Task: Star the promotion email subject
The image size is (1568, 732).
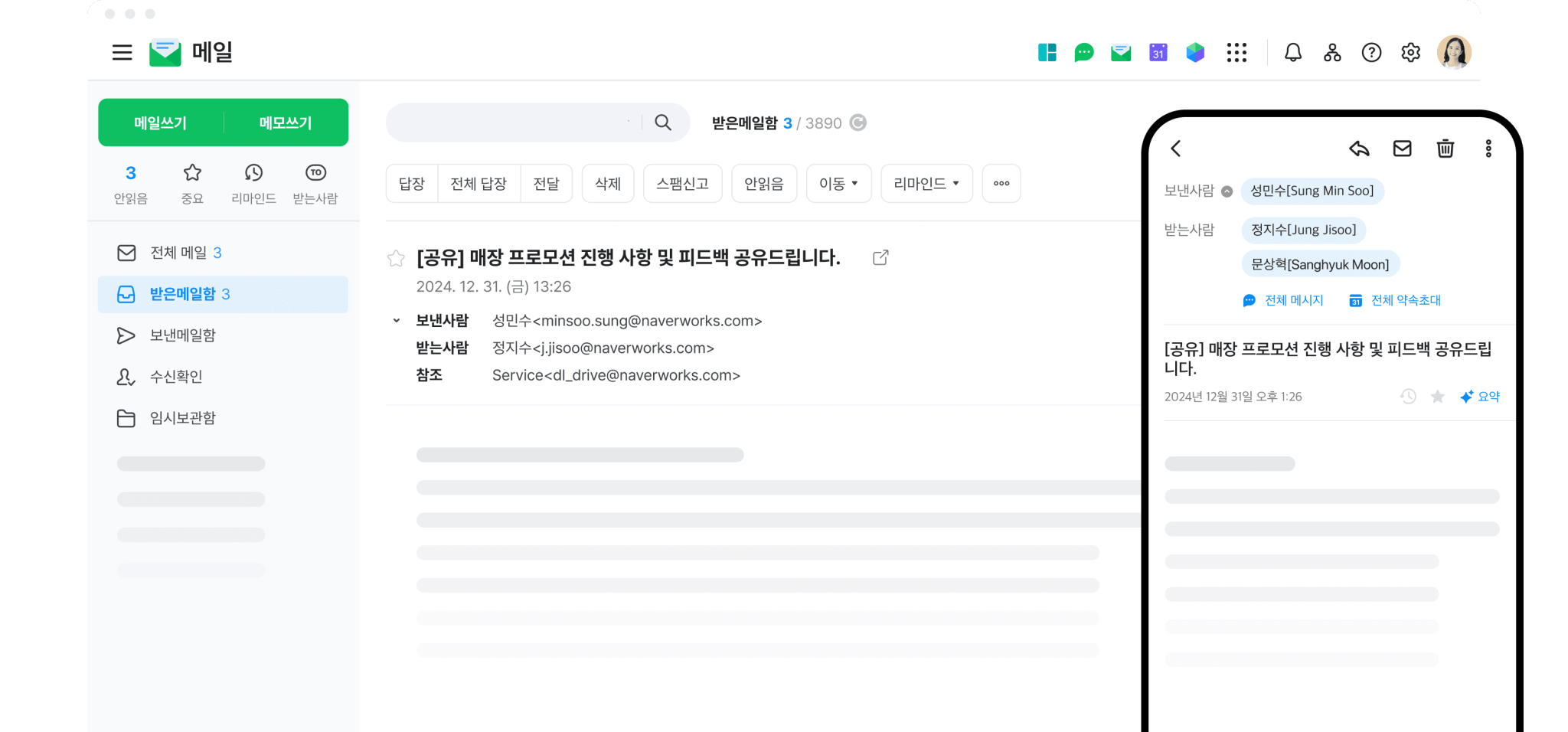Action: (x=396, y=258)
